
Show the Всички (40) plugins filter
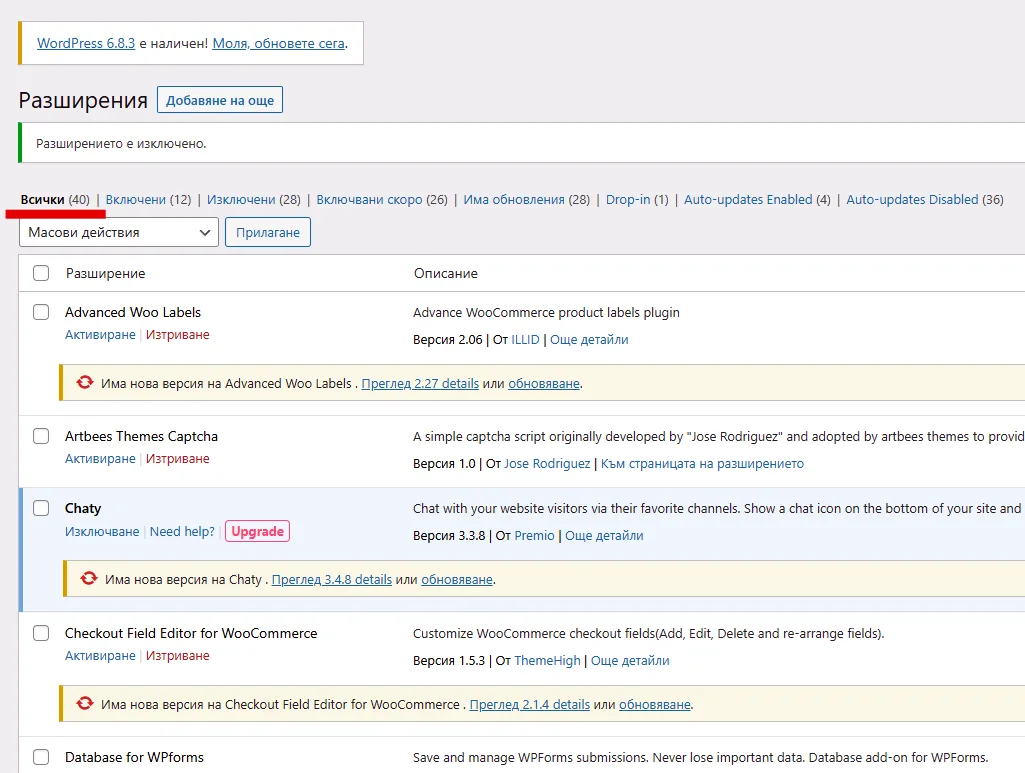[55, 199]
